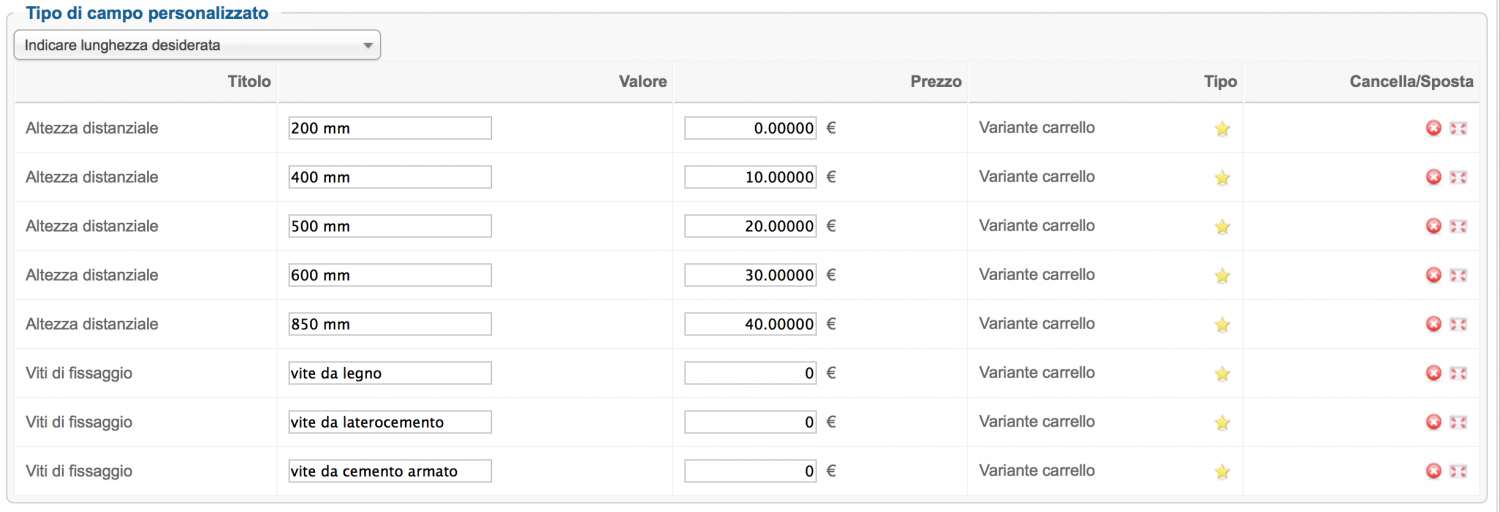The width and height of the screenshot is (1500, 512).
Task: Click the move icon for 850 mm row
Action: tap(1458, 324)
